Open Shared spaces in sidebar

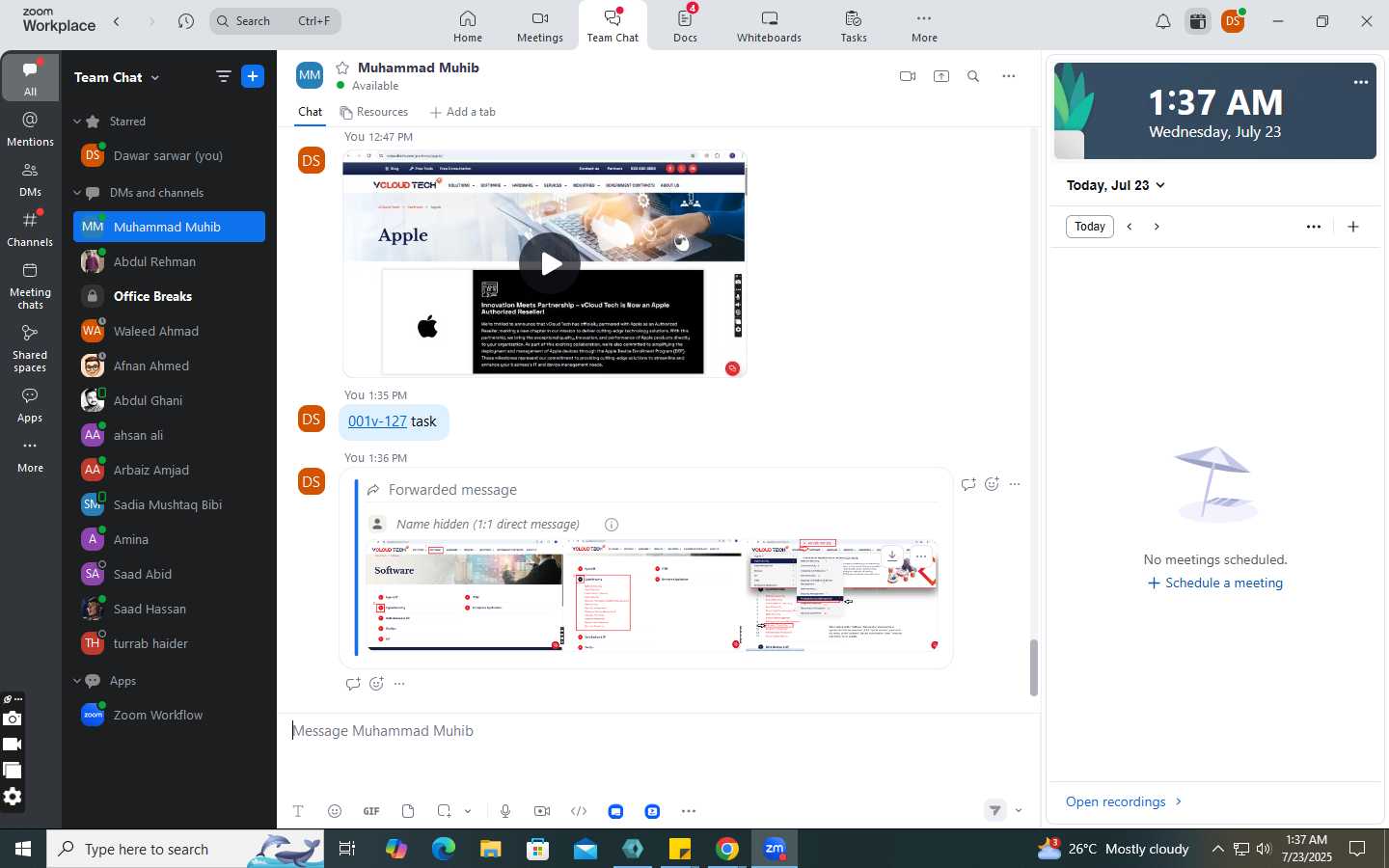point(31,348)
